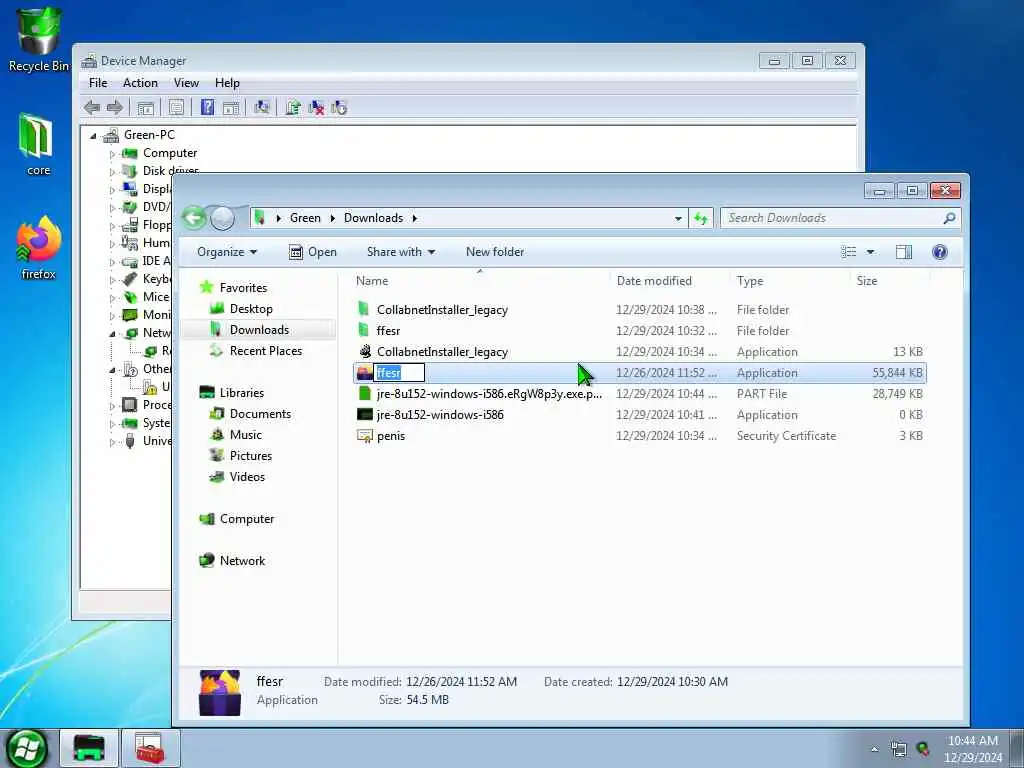
Task: Click the Type column header
Action: [x=790, y=281]
